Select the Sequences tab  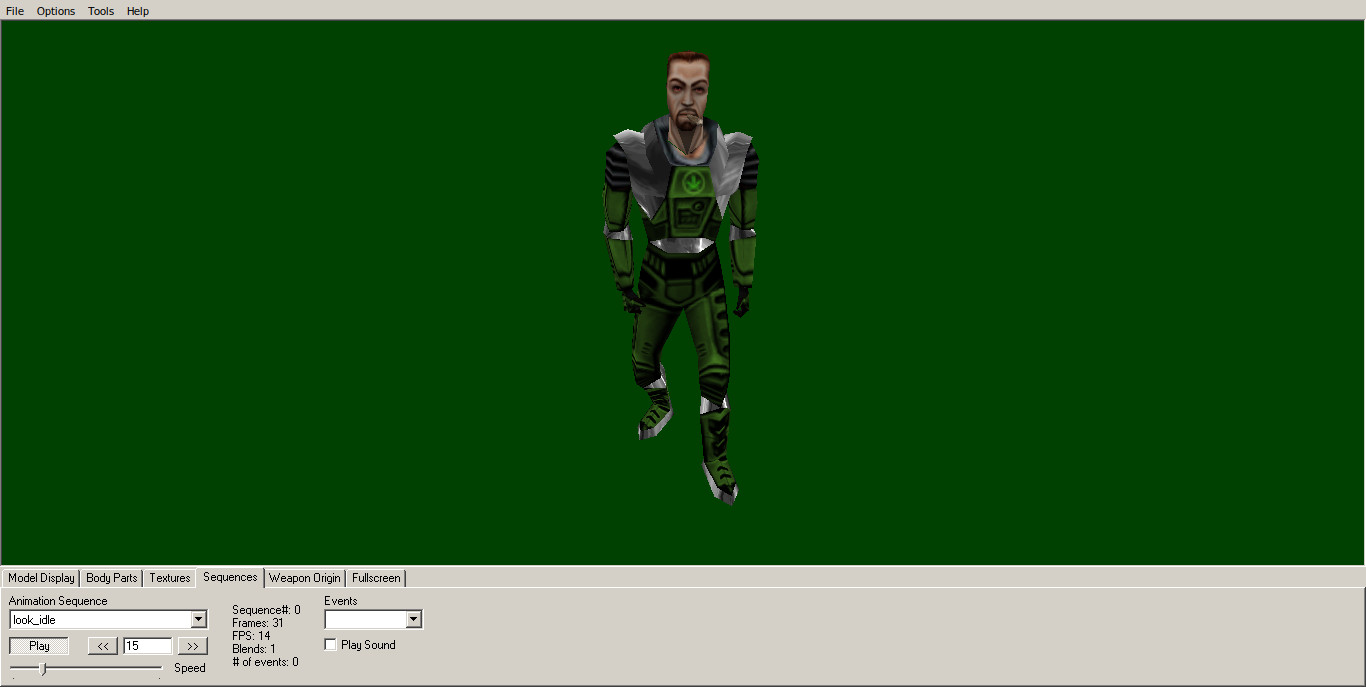229,577
